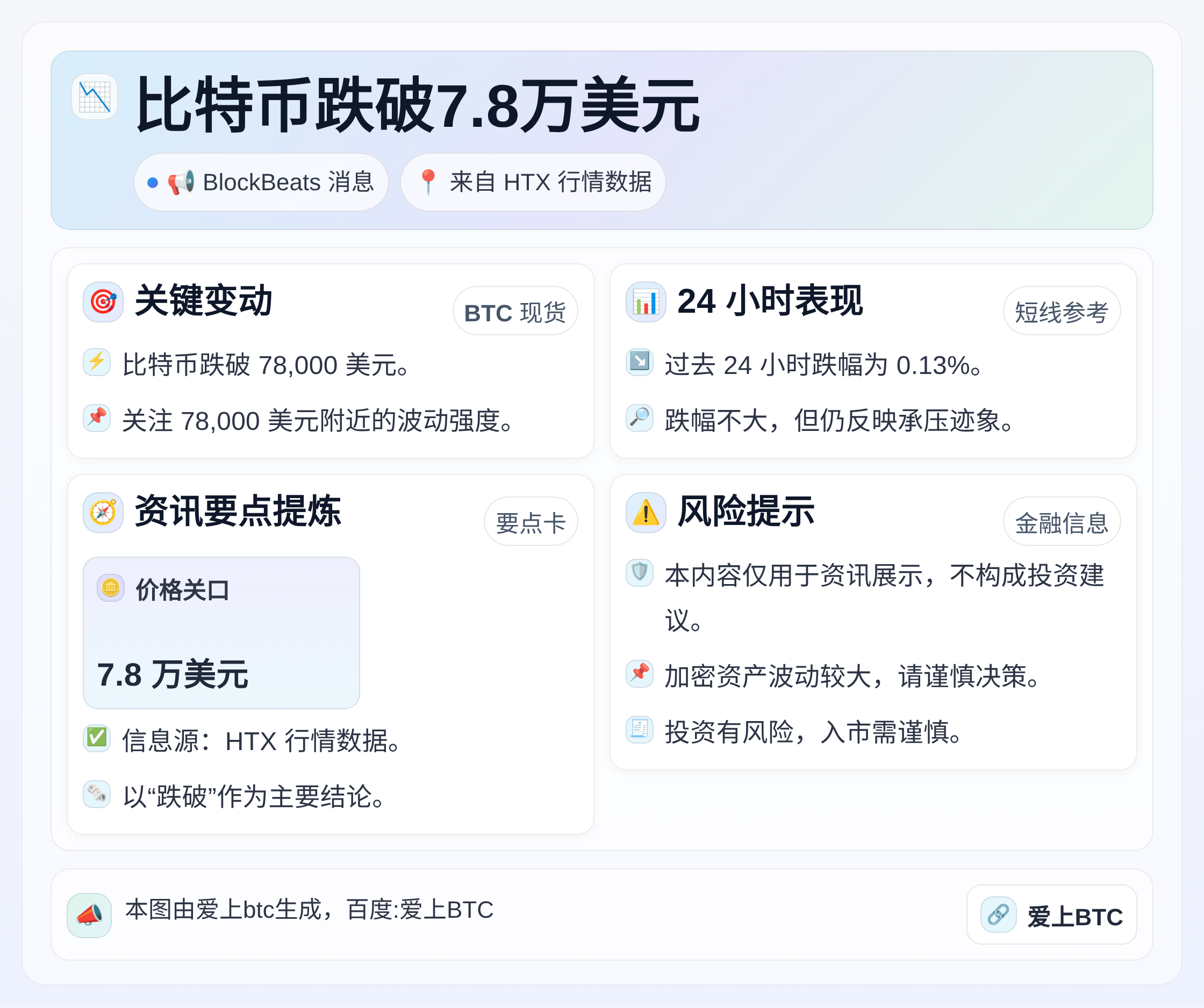Image resolution: width=1204 pixels, height=1008 pixels.
Task: Click the red pin icon in HTX tag
Action: click(428, 182)
